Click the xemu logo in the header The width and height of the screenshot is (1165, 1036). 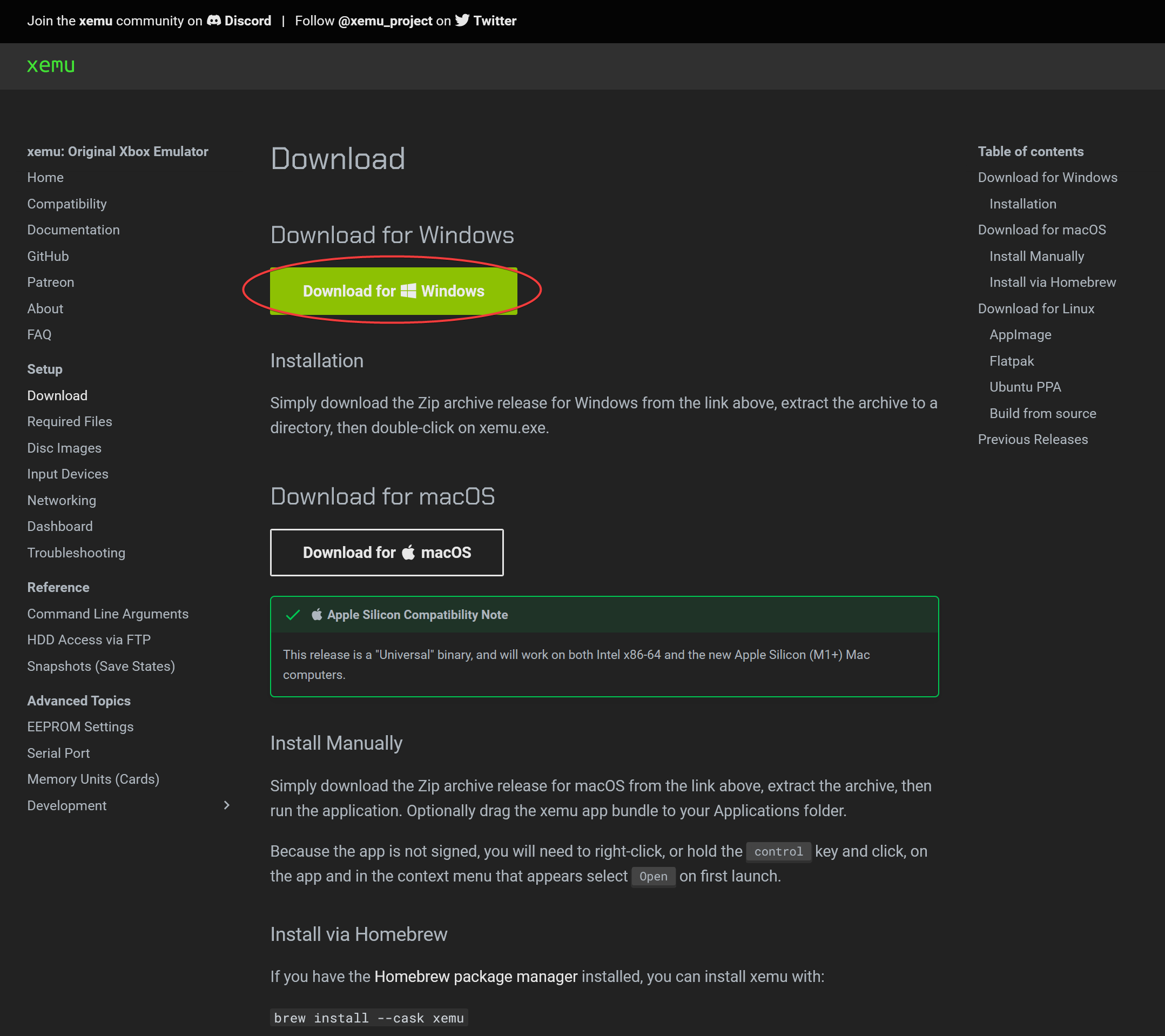tap(51, 66)
